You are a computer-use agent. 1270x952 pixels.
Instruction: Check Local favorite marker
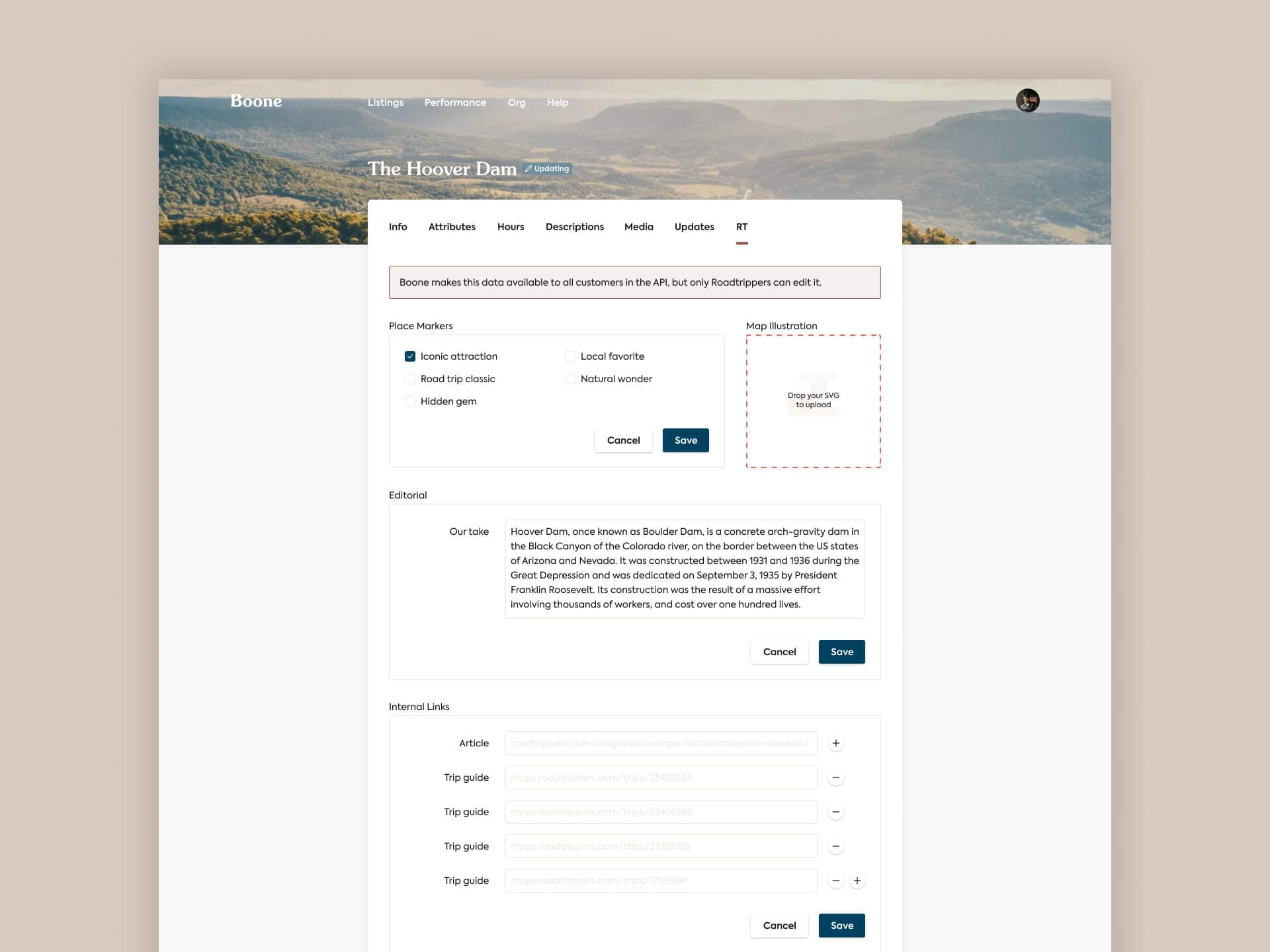pos(570,356)
